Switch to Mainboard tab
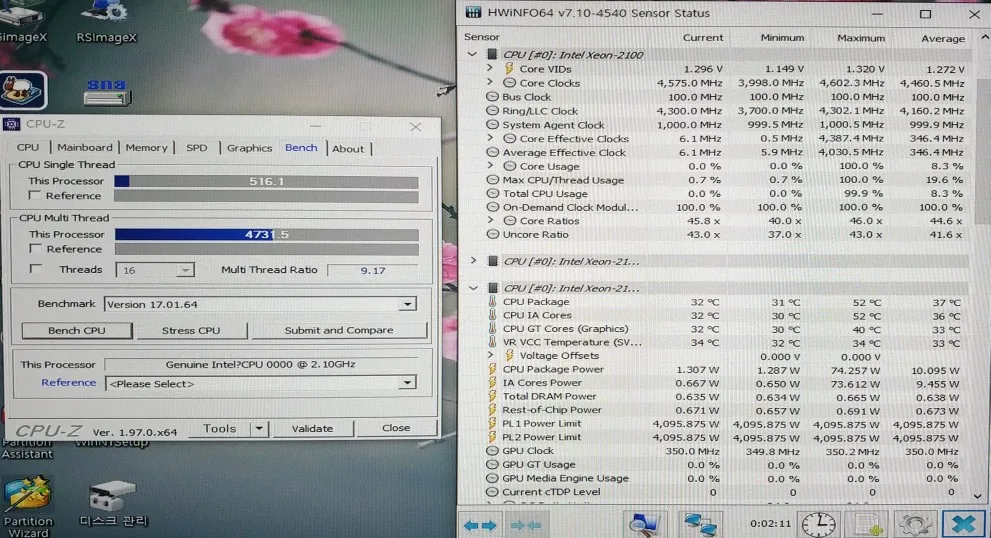Screen dimensions: 991x538 pyautogui.click(x=85, y=147)
